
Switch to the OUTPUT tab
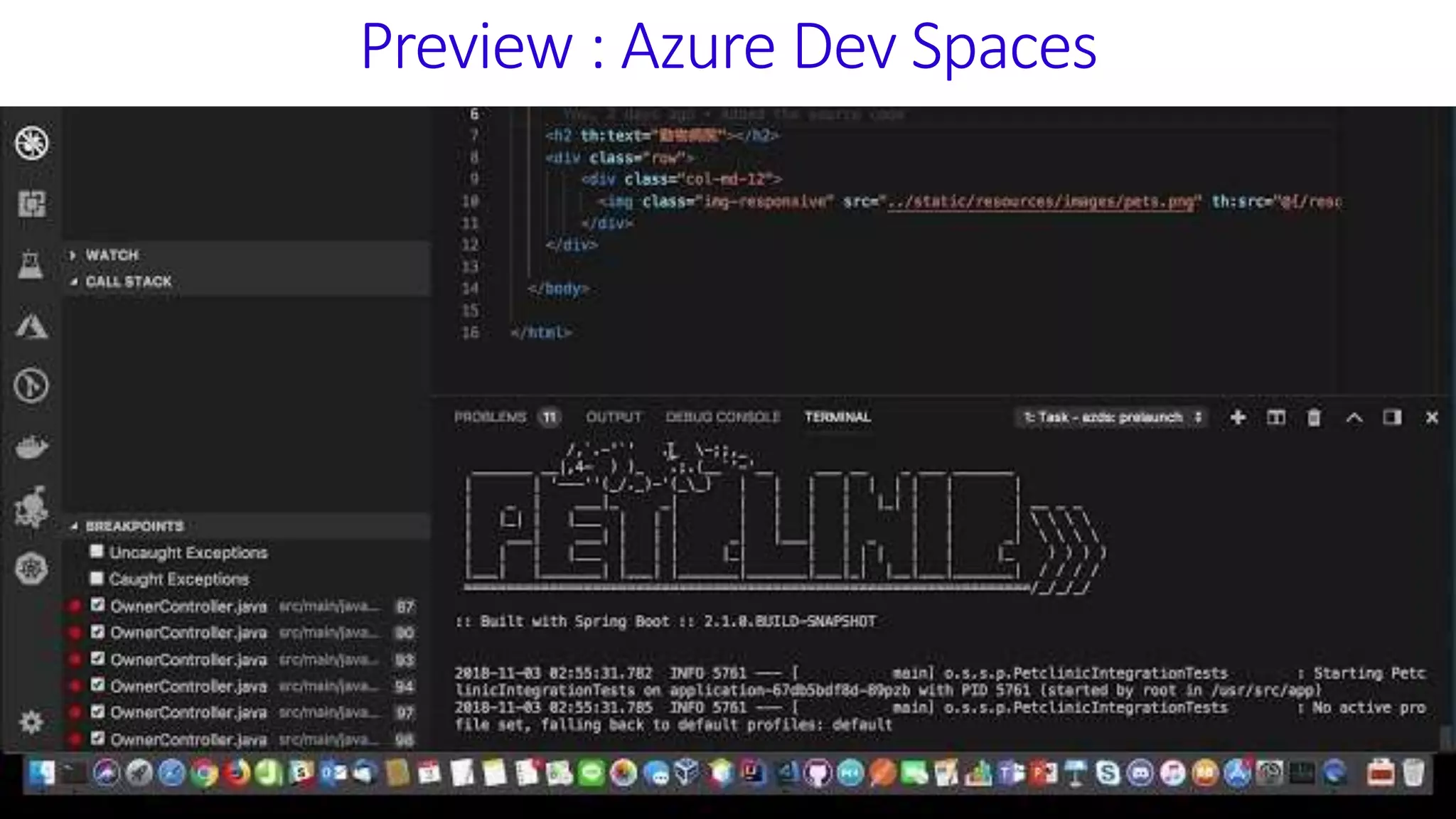[614, 417]
